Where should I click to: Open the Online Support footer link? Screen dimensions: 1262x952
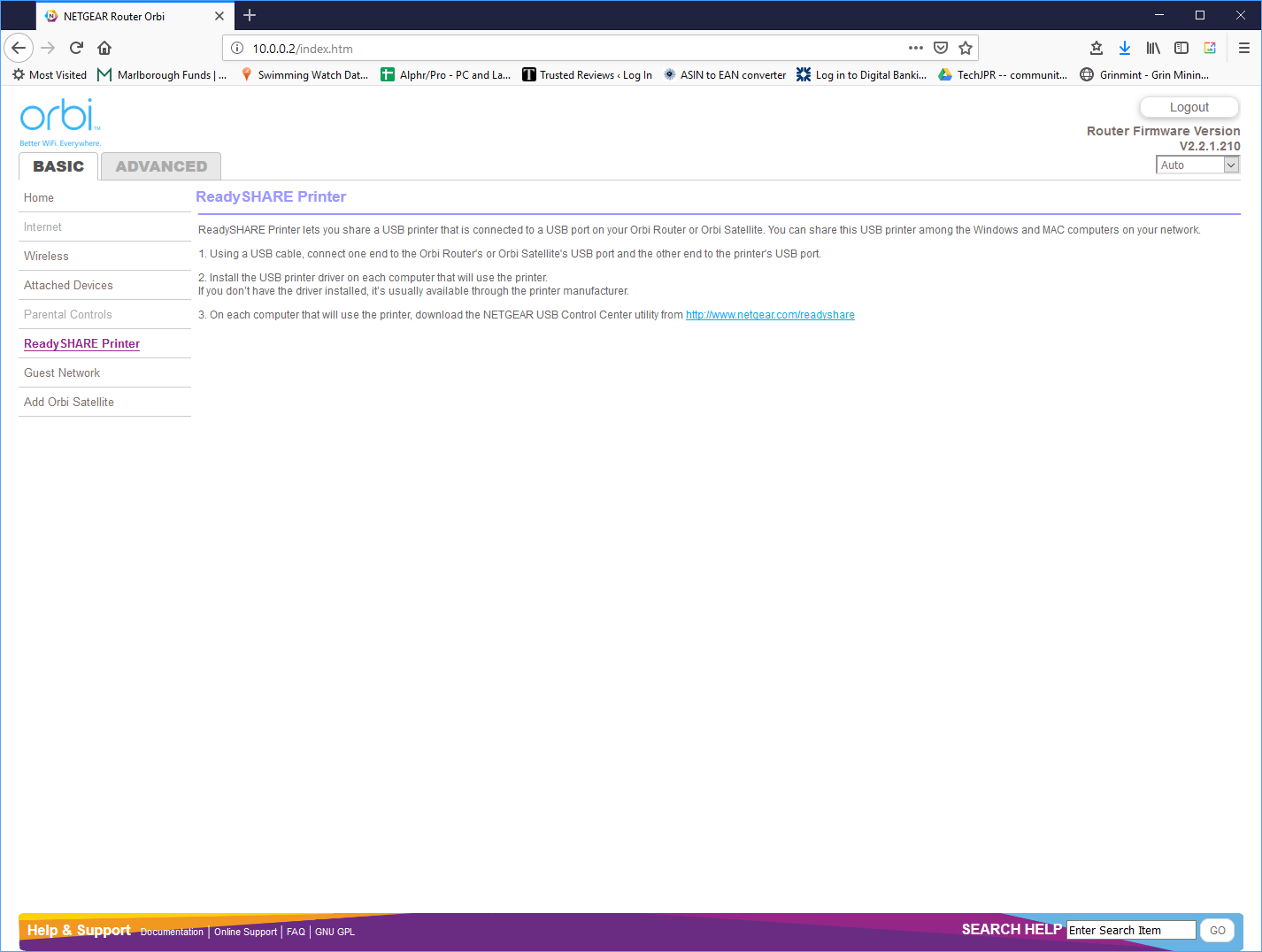click(245, 932)
